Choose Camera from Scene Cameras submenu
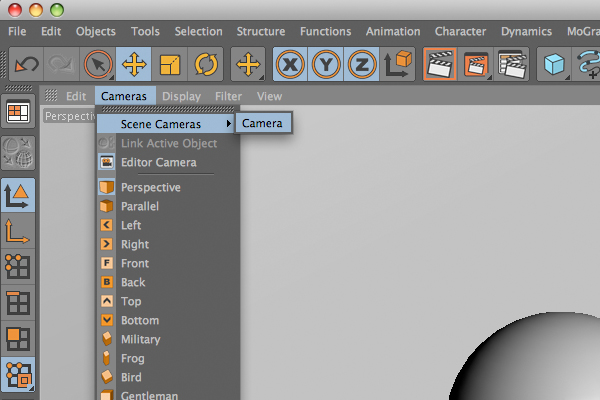Screen dimensions: 600x400 click(x=263, y=123)
